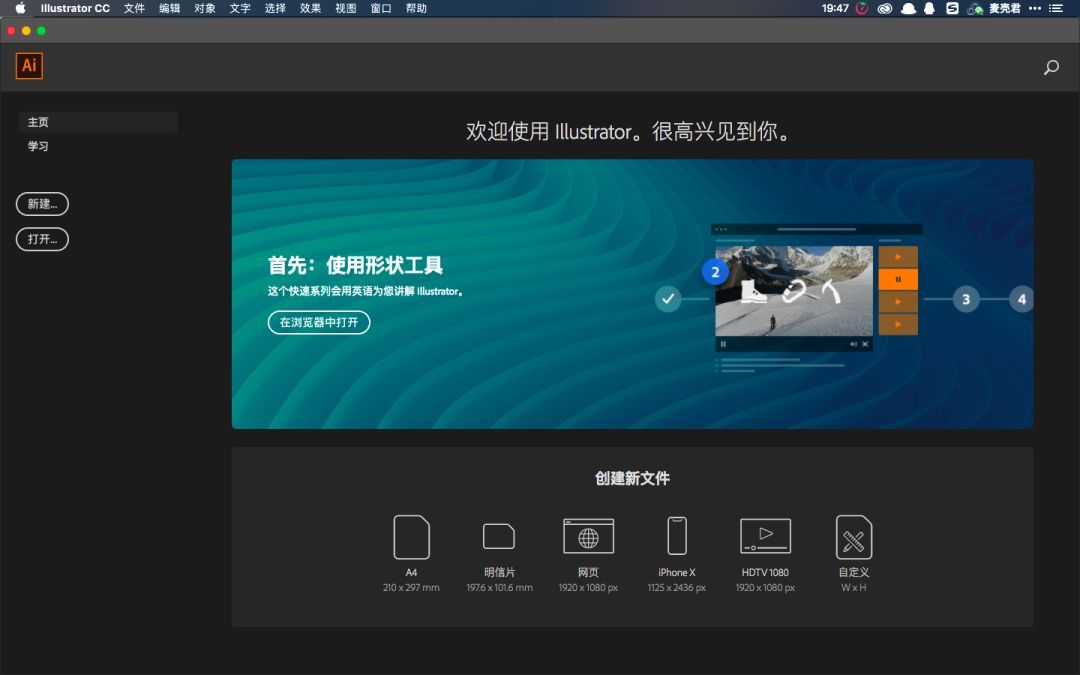The image size is (1080, 675).
Task: Go to tutorial step 3 marker
Action: coord(966,299)
